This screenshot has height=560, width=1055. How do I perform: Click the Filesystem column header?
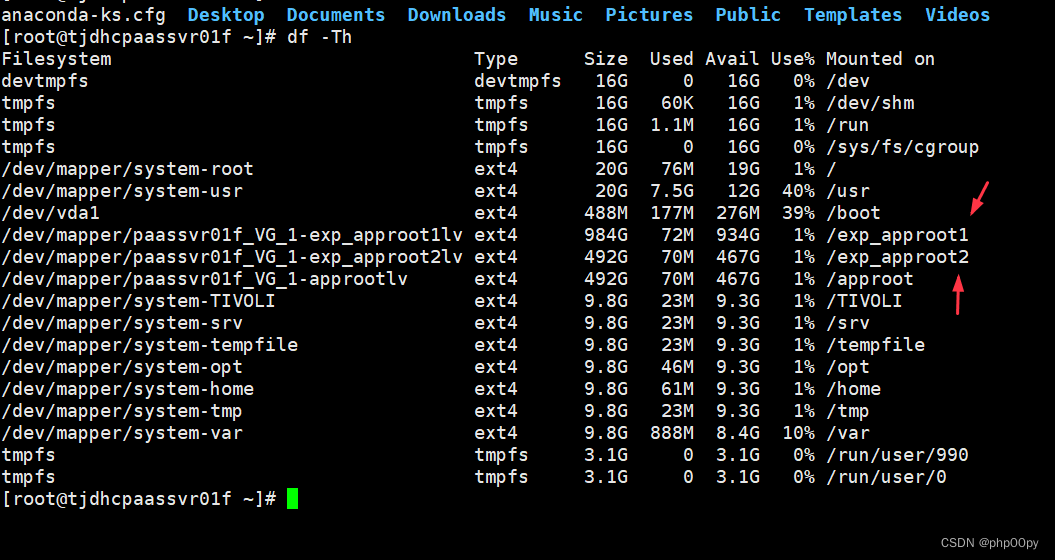pyautogui.click(x=57, y=59)
